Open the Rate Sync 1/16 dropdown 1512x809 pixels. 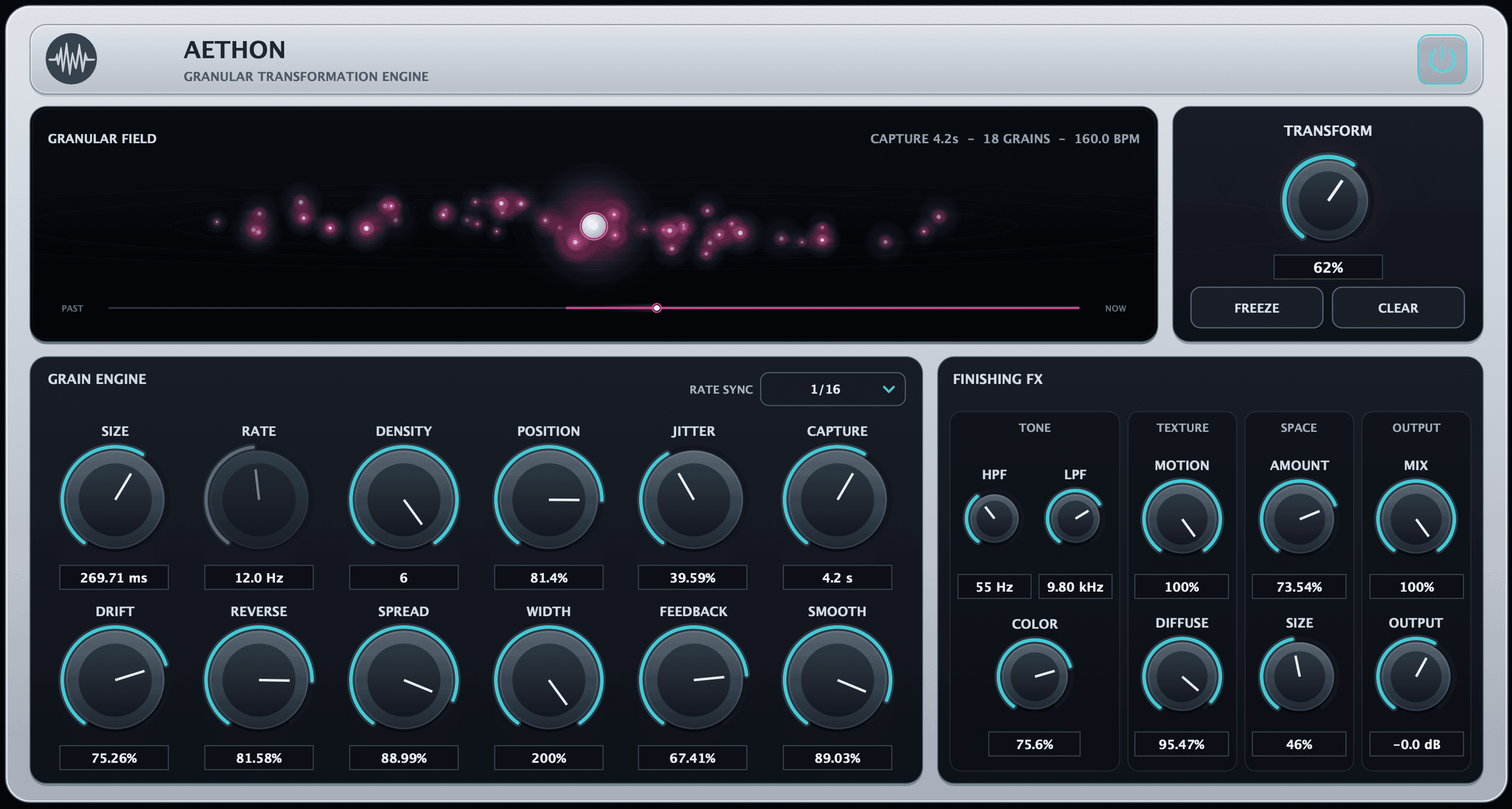coord(832,389)
